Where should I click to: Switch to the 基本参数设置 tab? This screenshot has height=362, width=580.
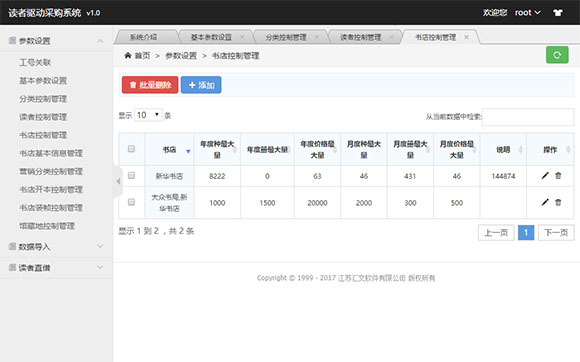click(211, 37)
